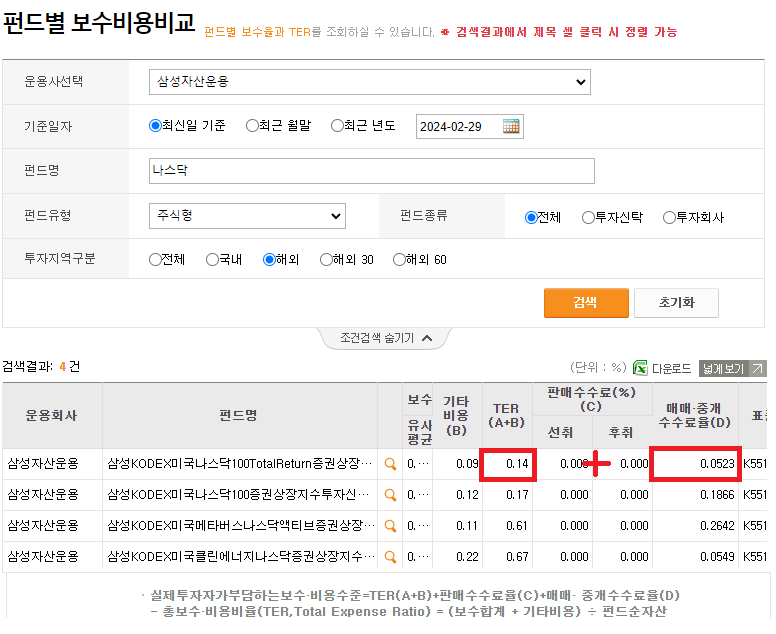This screenshot has height=634, width=776.
Task: Open 펀드유형 dropdown showing 주식형
Action: point(247,216)
